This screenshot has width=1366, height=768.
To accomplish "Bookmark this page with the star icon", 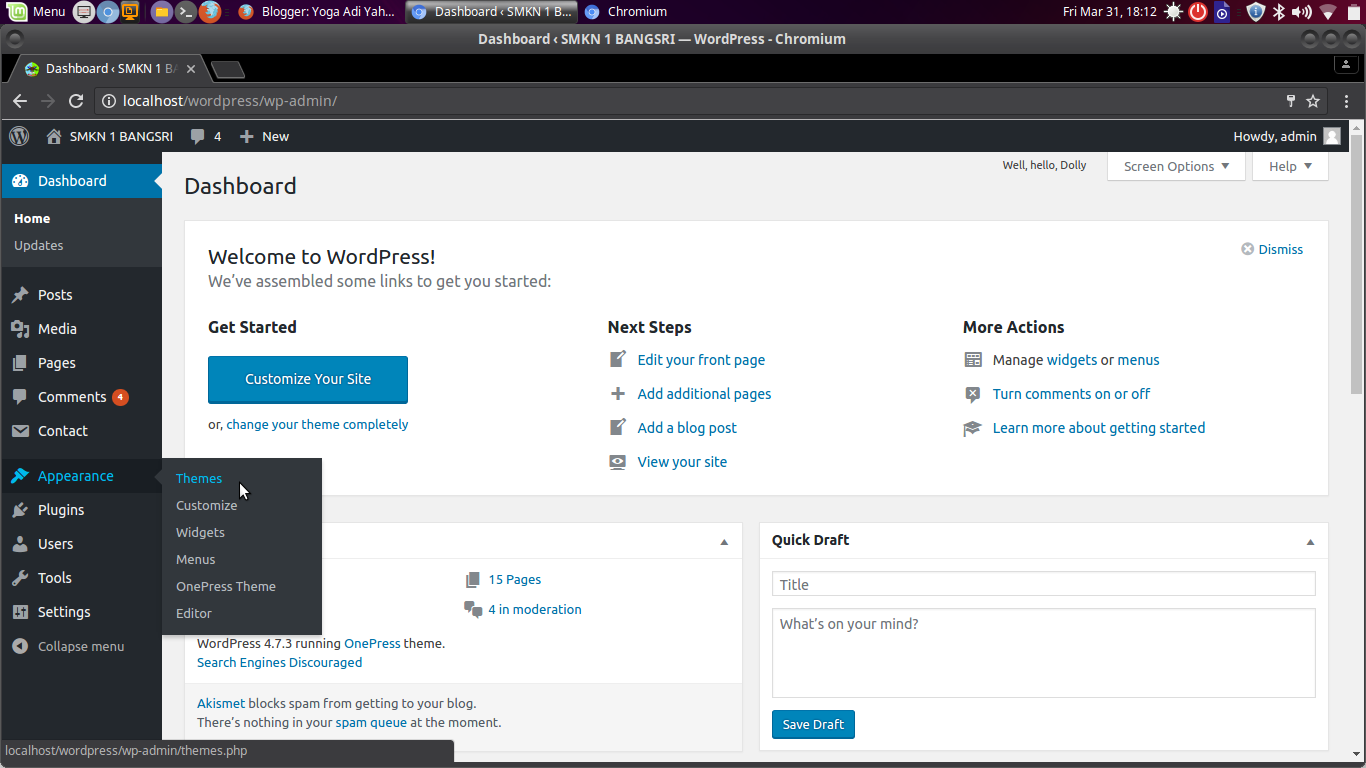I will 1313,101.
